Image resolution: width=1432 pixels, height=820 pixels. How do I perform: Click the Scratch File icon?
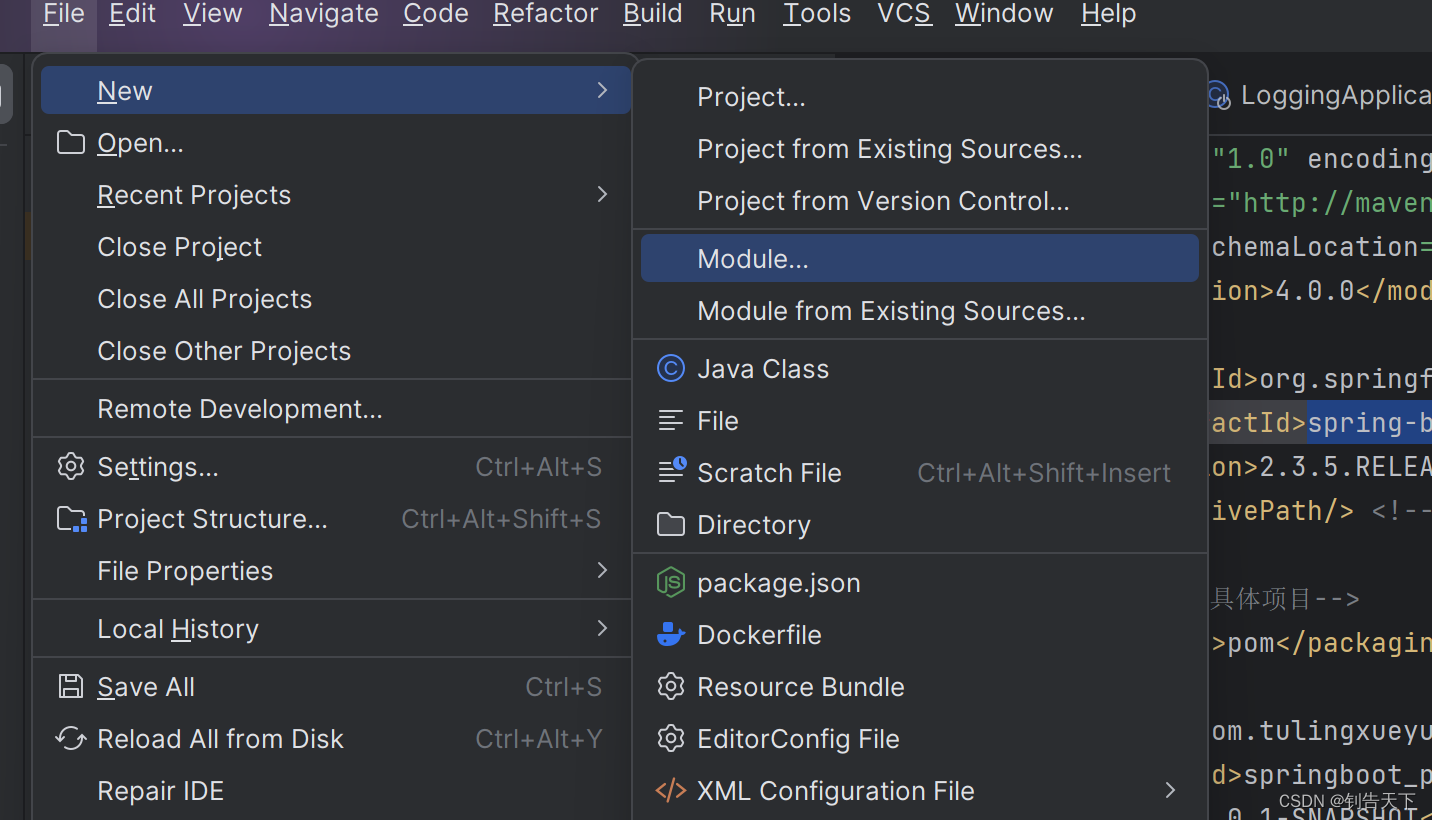pos(671,472)
